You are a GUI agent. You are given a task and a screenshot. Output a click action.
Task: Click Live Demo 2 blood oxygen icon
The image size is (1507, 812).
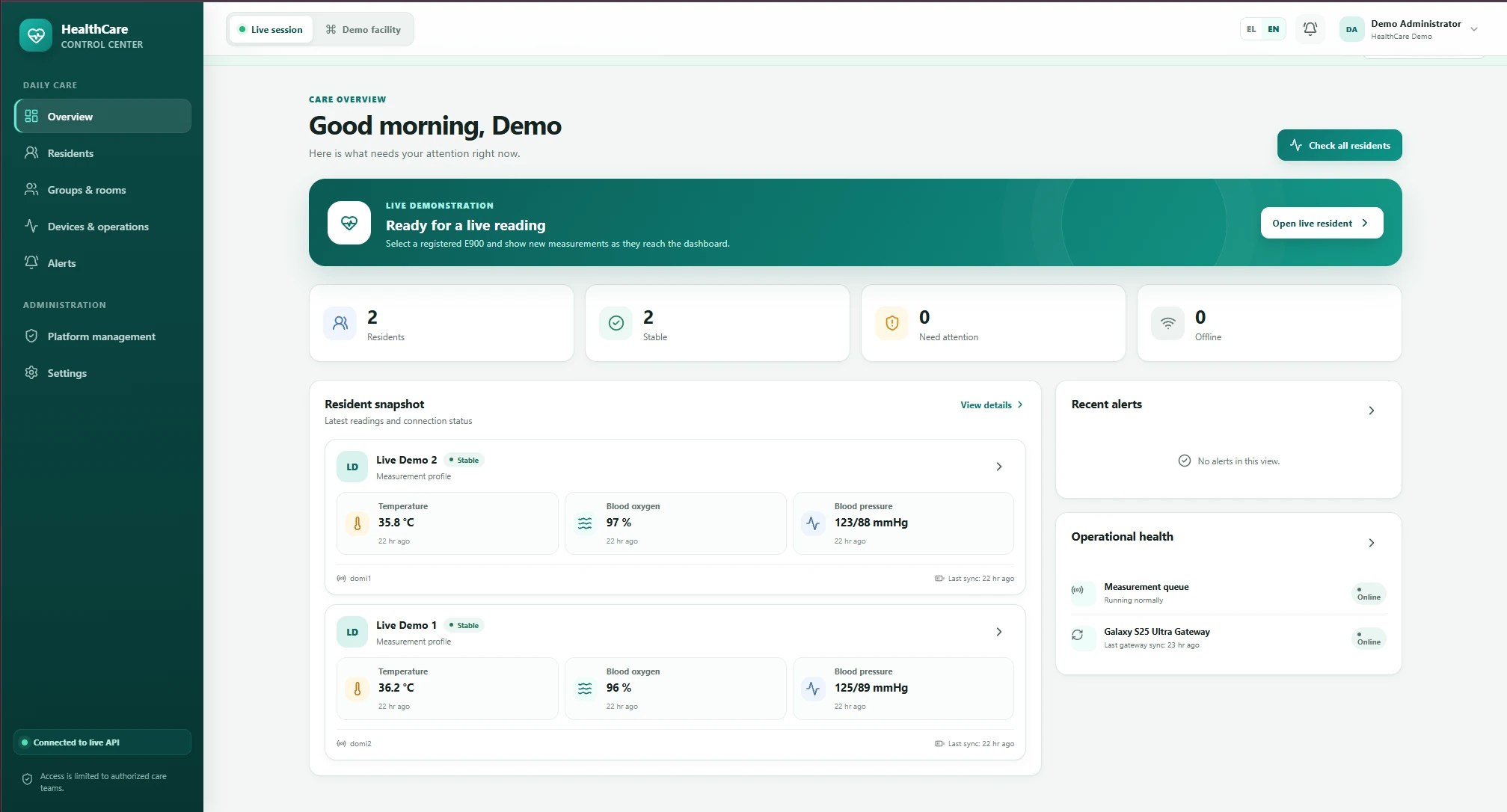coord(585,523)
